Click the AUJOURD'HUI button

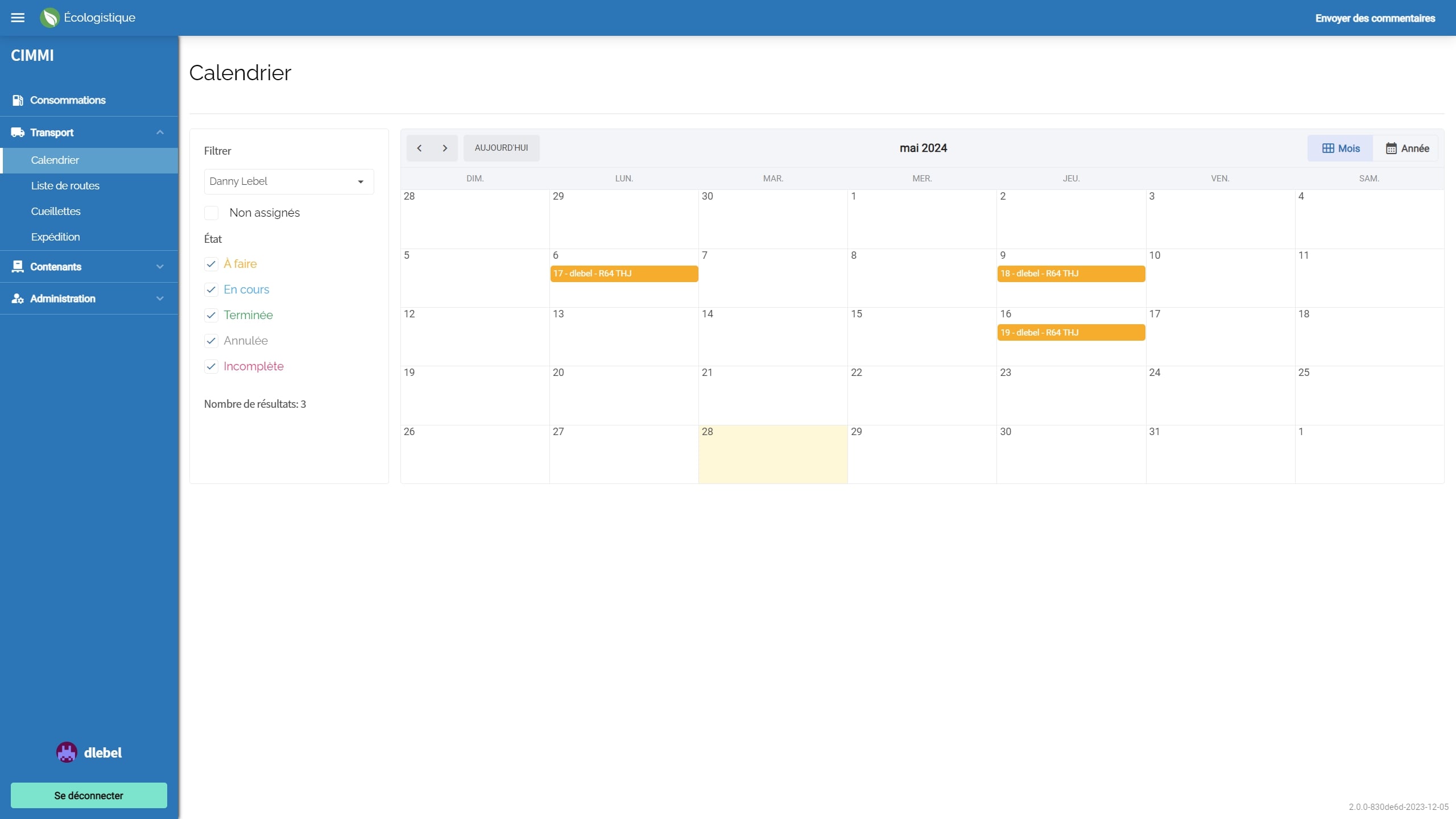(x=501, y=148)
